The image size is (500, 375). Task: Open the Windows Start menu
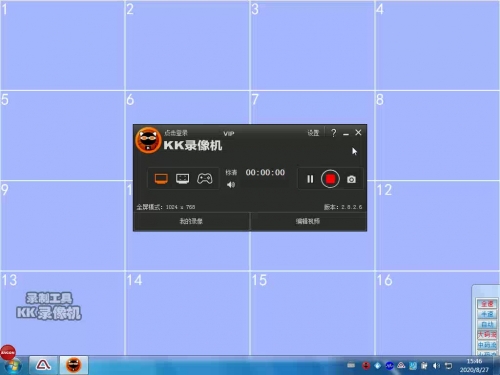tap(13, 366)
